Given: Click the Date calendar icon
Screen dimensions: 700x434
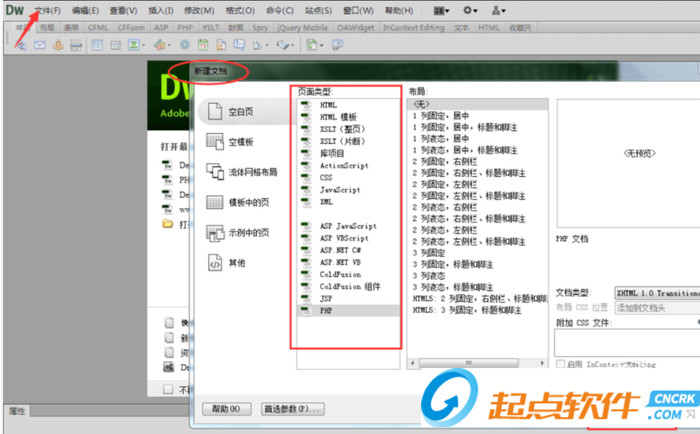Looking at the screenshot, I should coord(203,45).
